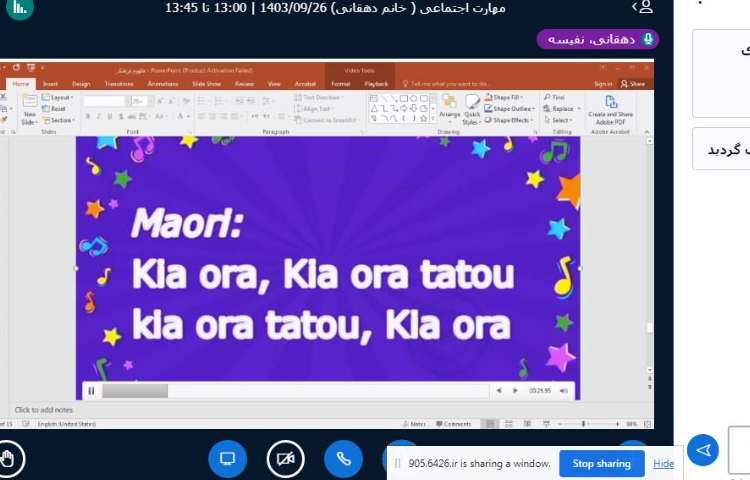Click the Comments status bar button
750x480 pixels.
tap(453, 424)
